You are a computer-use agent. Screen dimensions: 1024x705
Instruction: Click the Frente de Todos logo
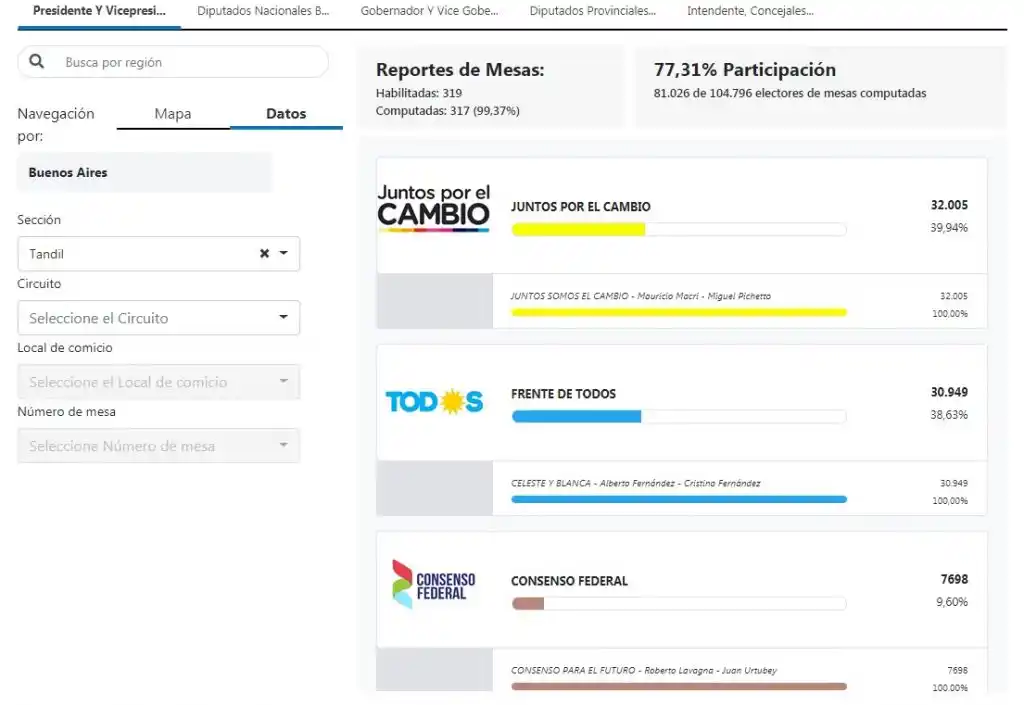point(434,402)
